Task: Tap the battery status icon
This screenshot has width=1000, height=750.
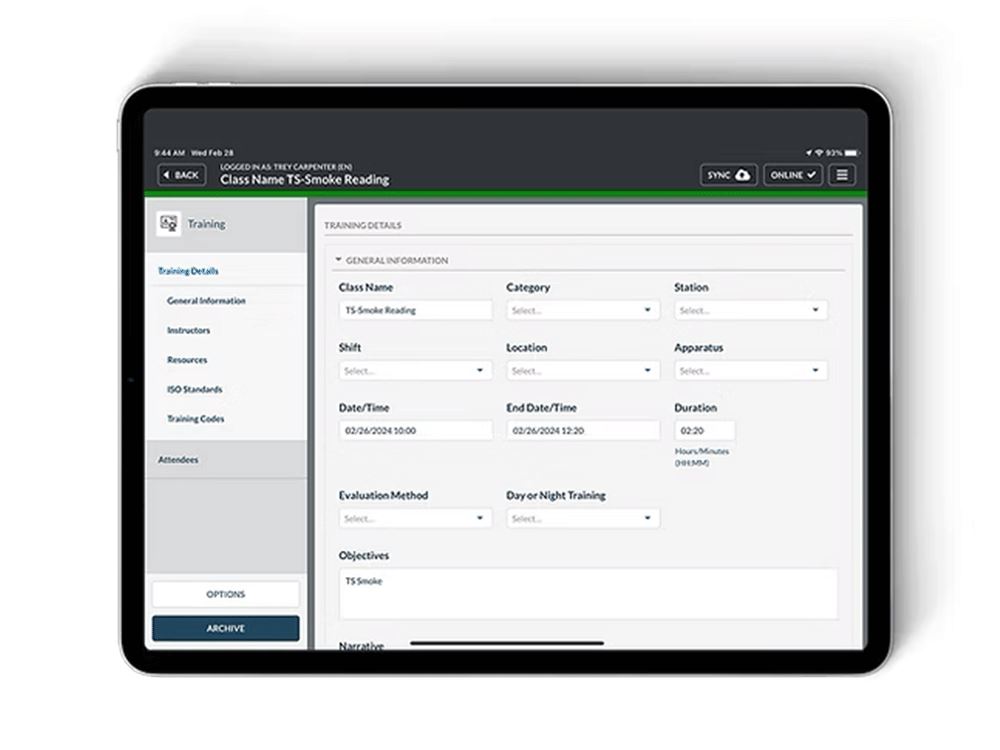Action: 851,153
